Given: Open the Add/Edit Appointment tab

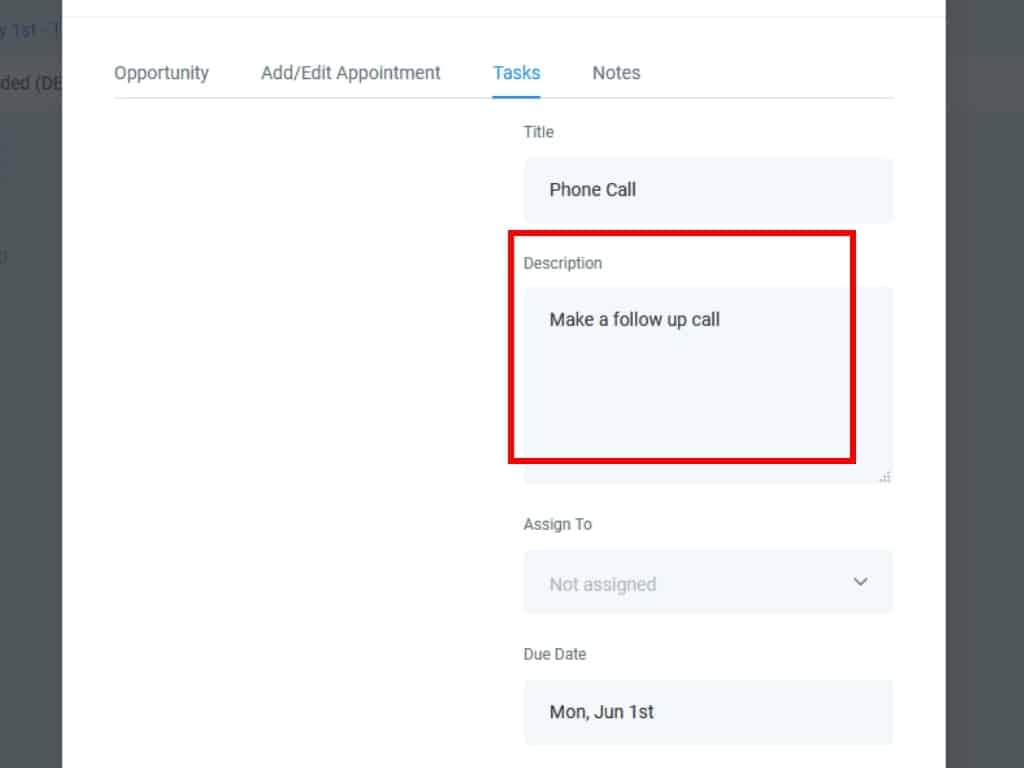Looking at the screenshot, I should 350,73.
